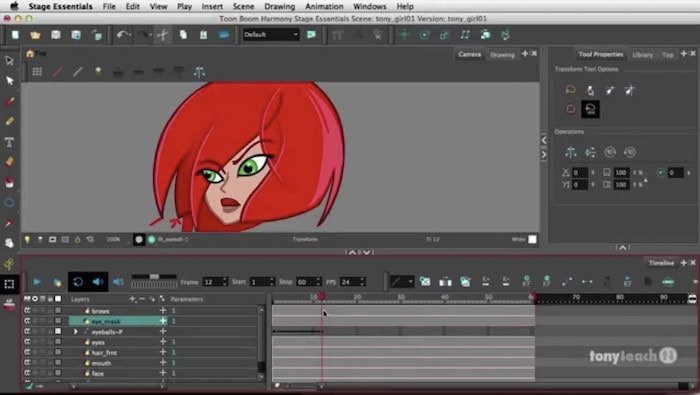This screenshot has height=395, width=700.
Task: Click Flip Horizontal in Operations section
Action: (571, 152)
